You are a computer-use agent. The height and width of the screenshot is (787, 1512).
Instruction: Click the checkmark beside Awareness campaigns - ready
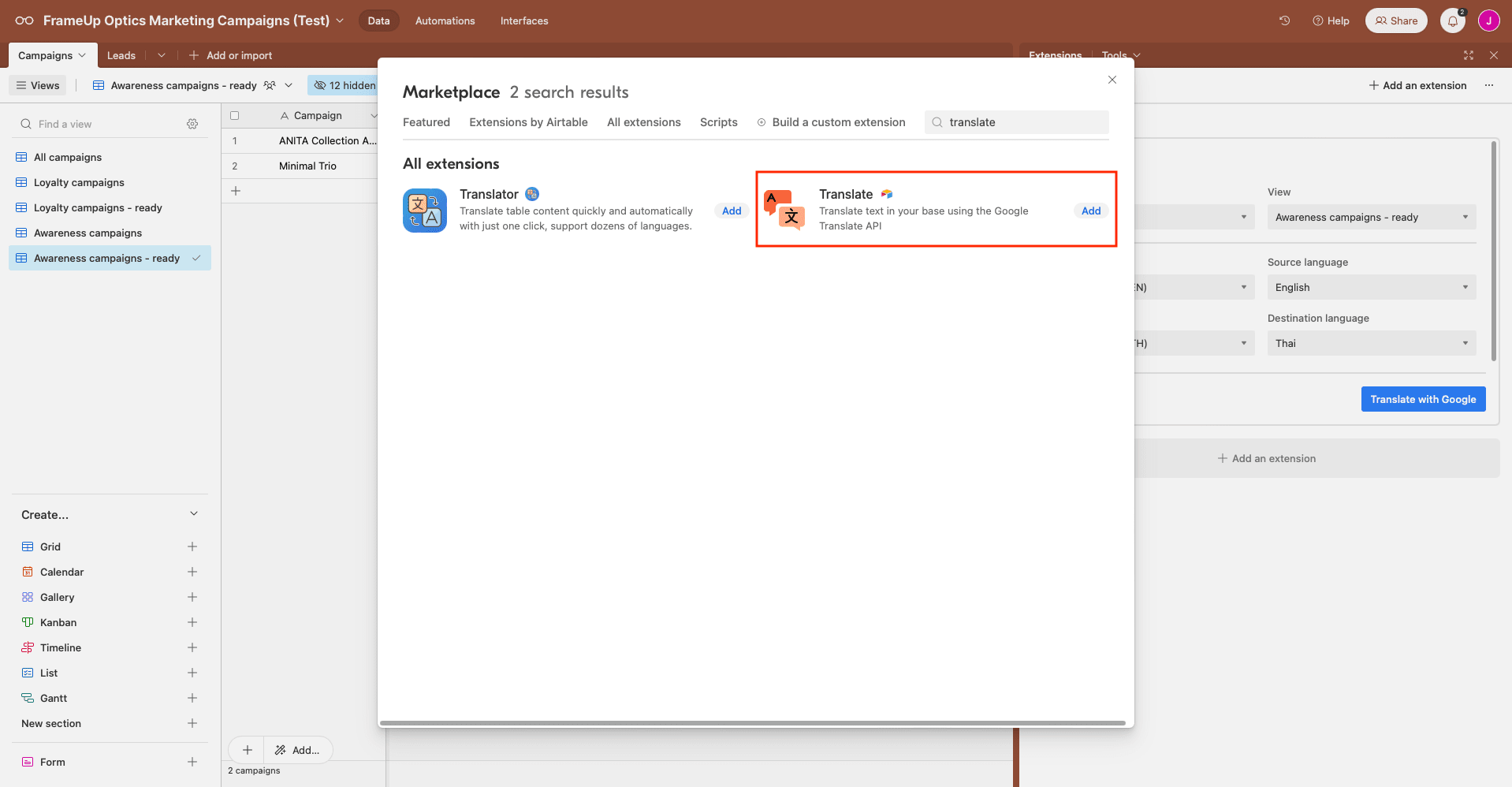coord(197,258)
